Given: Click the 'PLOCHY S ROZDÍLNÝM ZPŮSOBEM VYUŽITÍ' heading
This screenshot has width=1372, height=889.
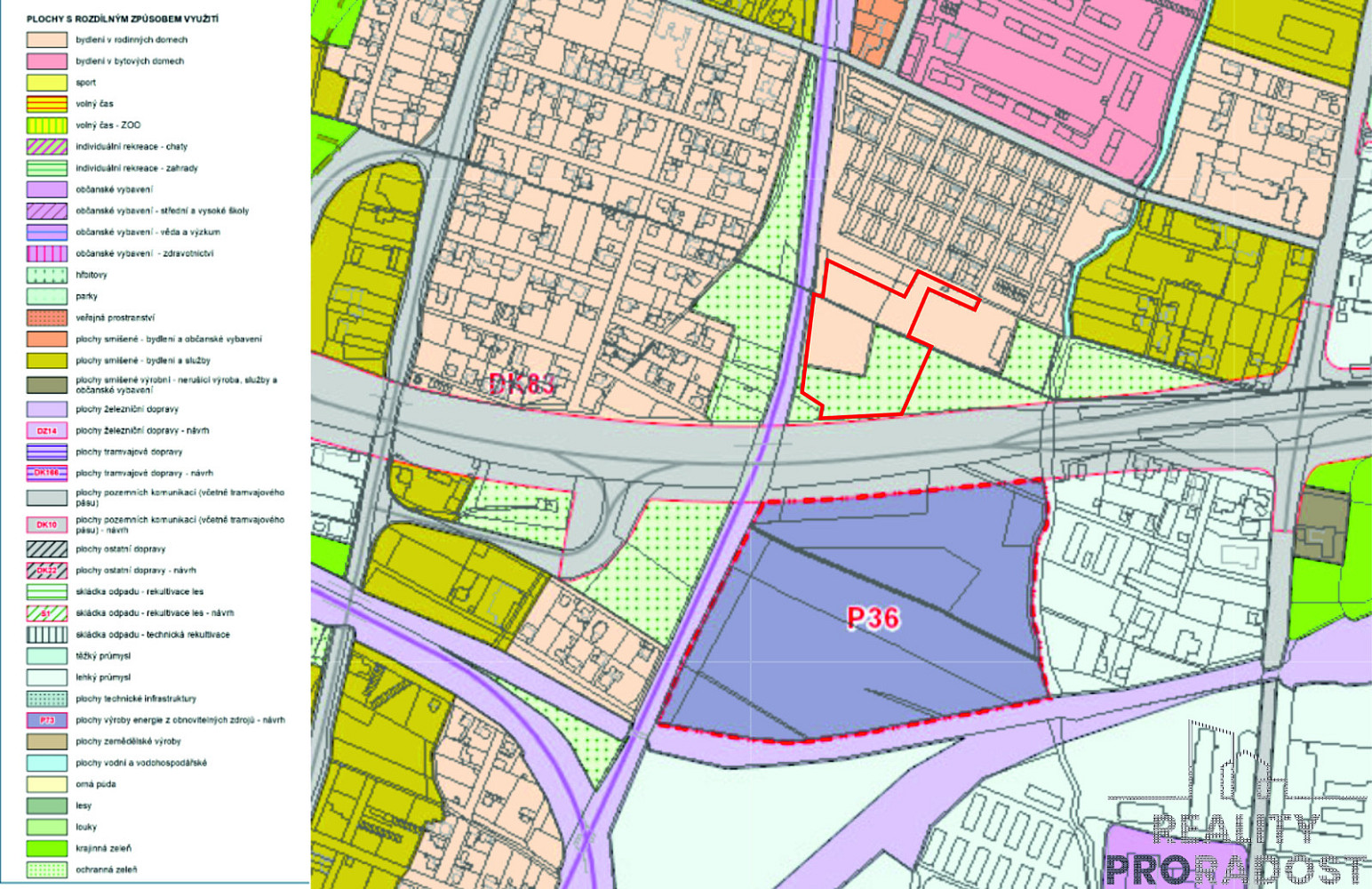Looking at the screenshot, I should point(123,19).
